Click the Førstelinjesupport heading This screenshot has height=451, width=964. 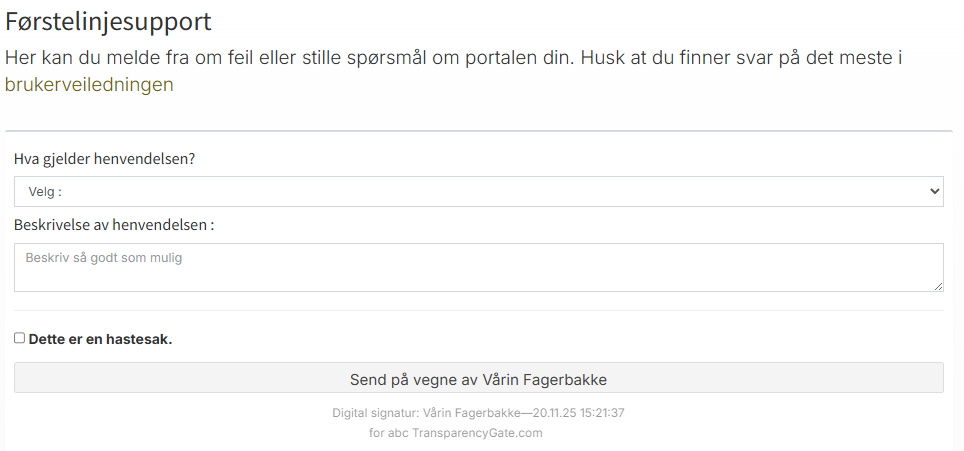108,21
